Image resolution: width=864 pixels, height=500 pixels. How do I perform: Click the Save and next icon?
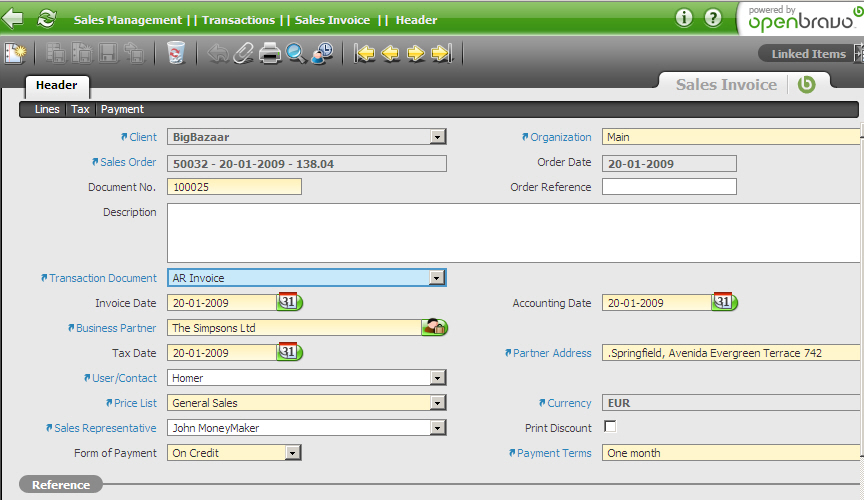[x=134, y=53]
